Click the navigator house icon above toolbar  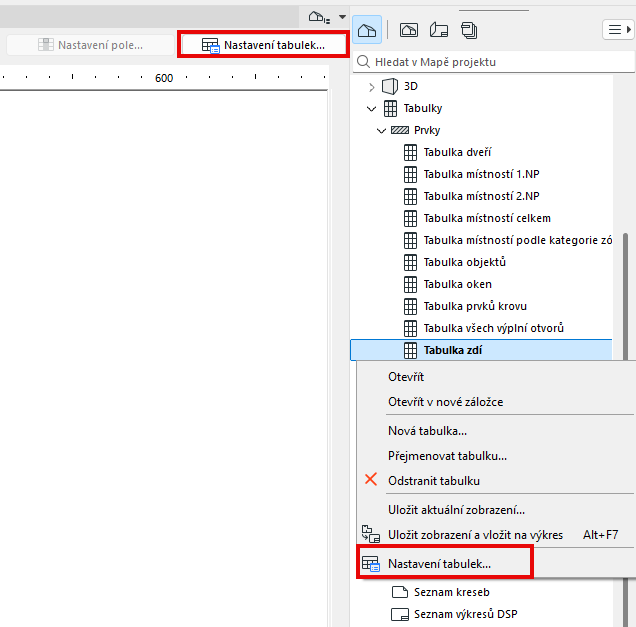point(319,17)
